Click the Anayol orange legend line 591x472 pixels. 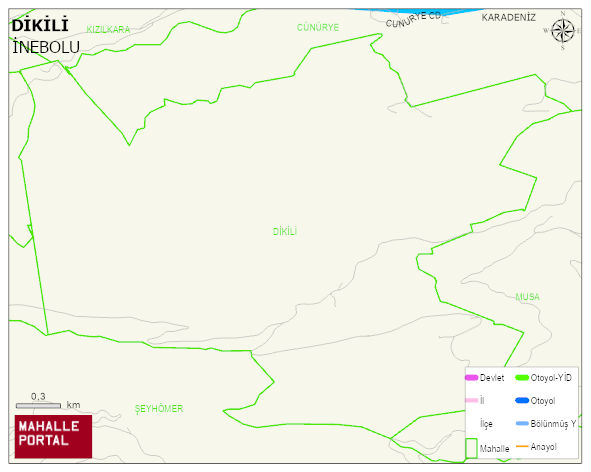click(x=522, y=447)
